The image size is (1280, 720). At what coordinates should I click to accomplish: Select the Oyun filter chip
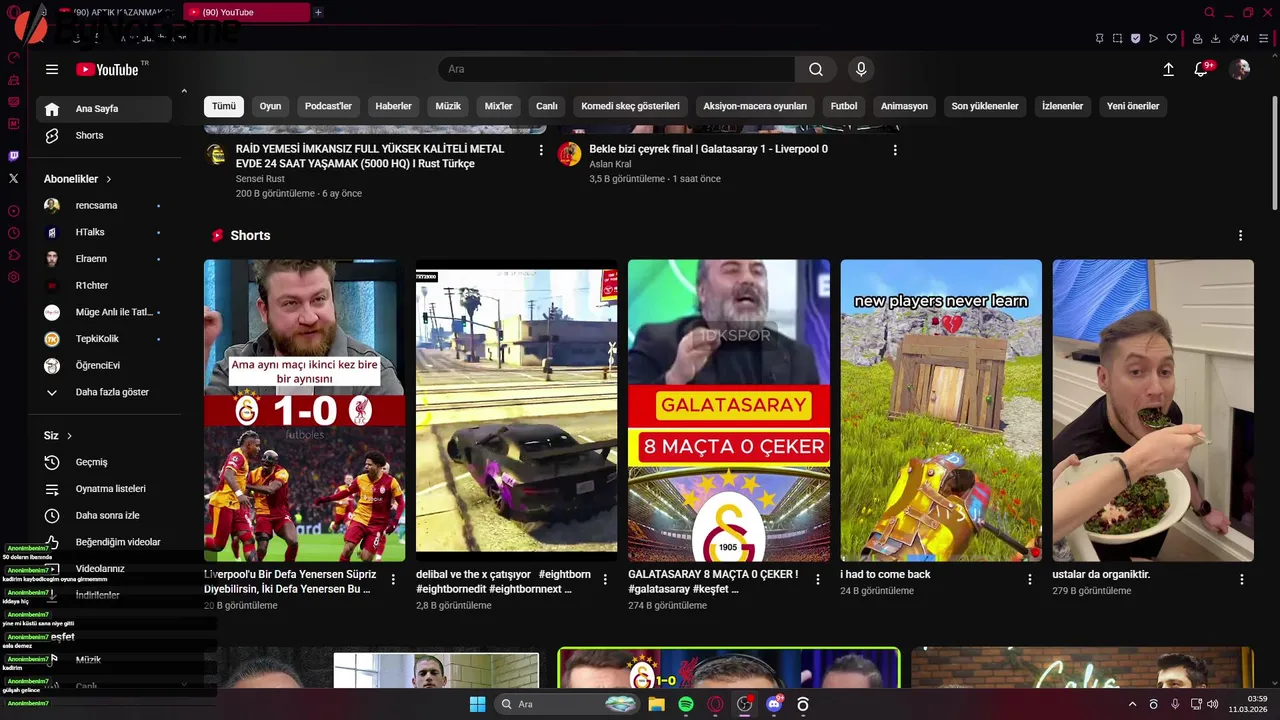270,106
